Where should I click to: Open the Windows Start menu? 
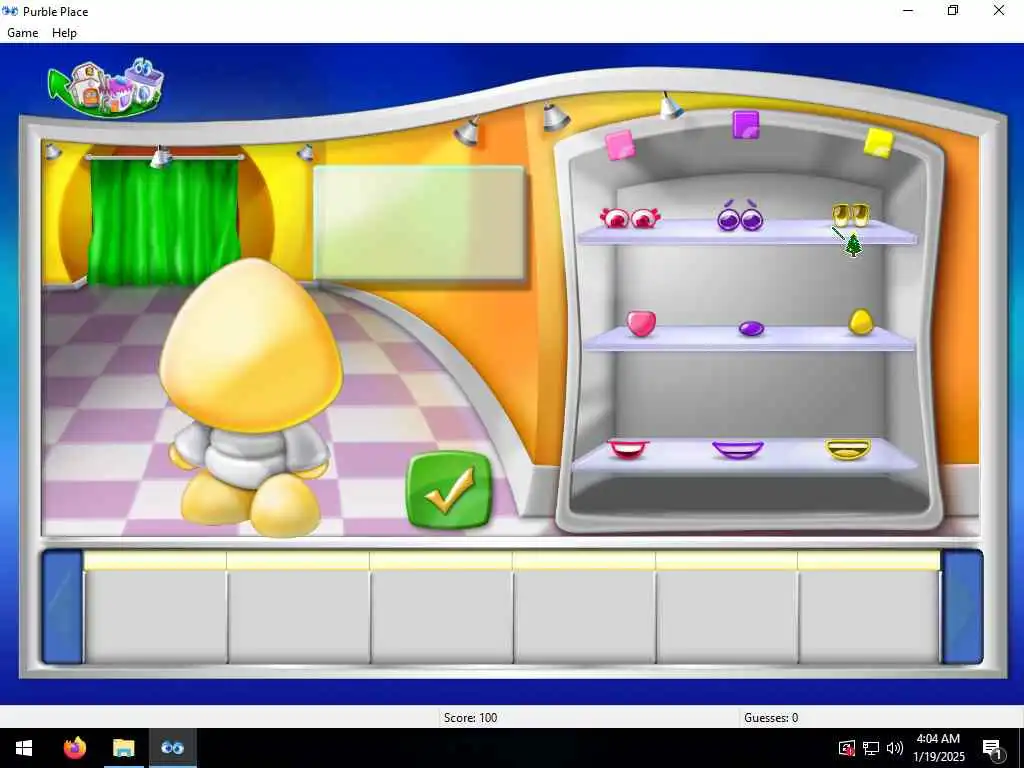tap(24, 748)
